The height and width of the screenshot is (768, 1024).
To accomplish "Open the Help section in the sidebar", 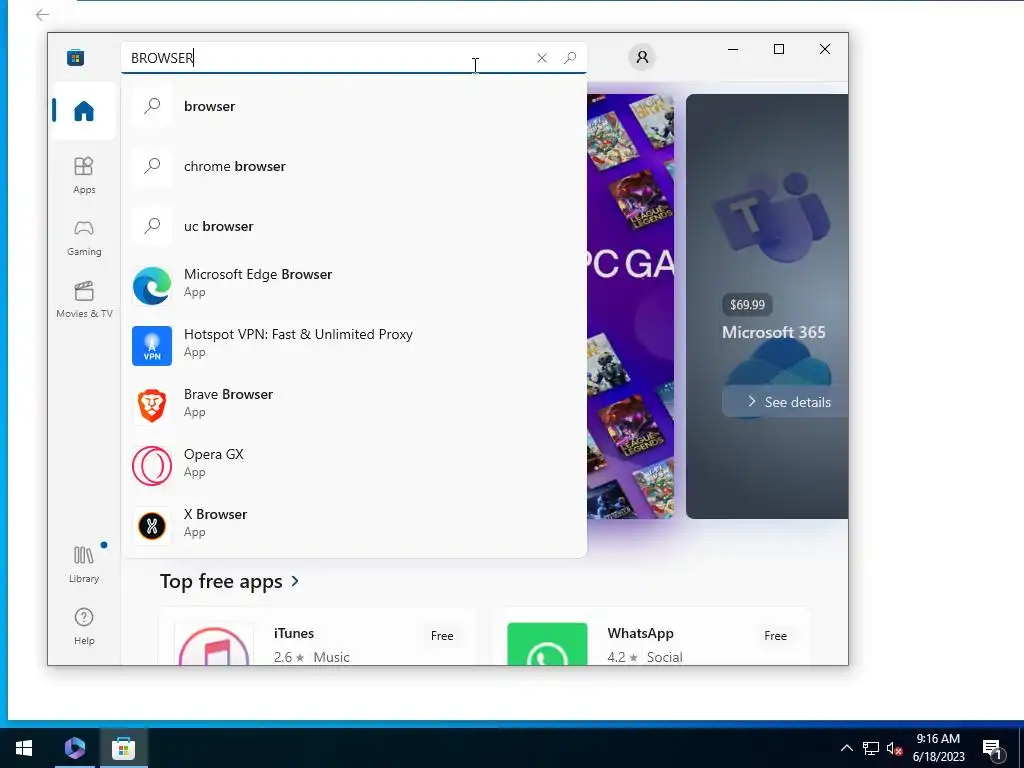I will (x=84, y=626).
